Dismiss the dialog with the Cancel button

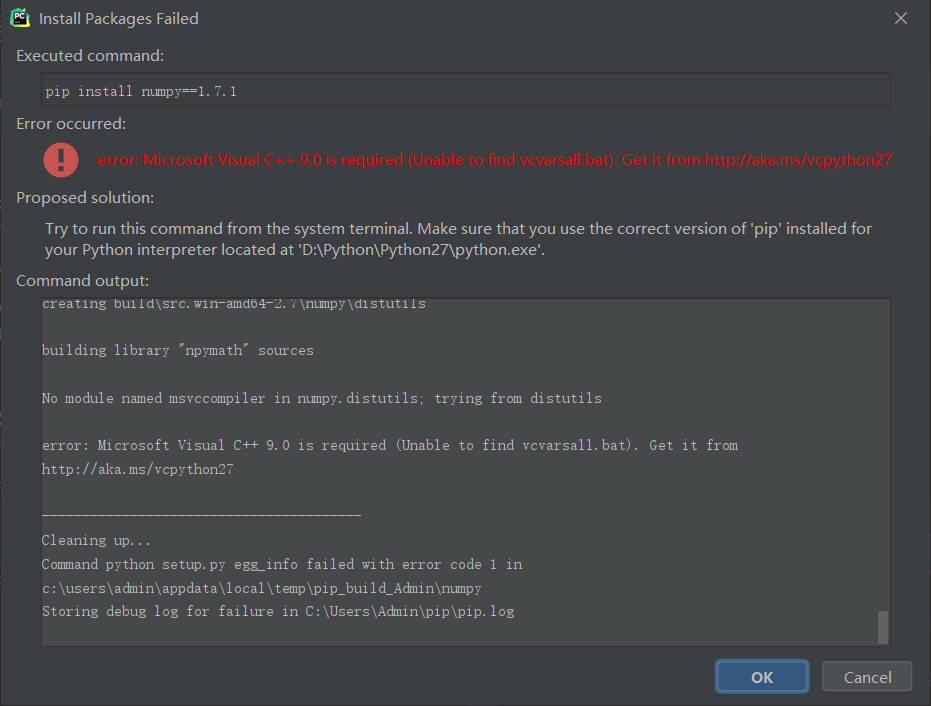coord(867,677)
